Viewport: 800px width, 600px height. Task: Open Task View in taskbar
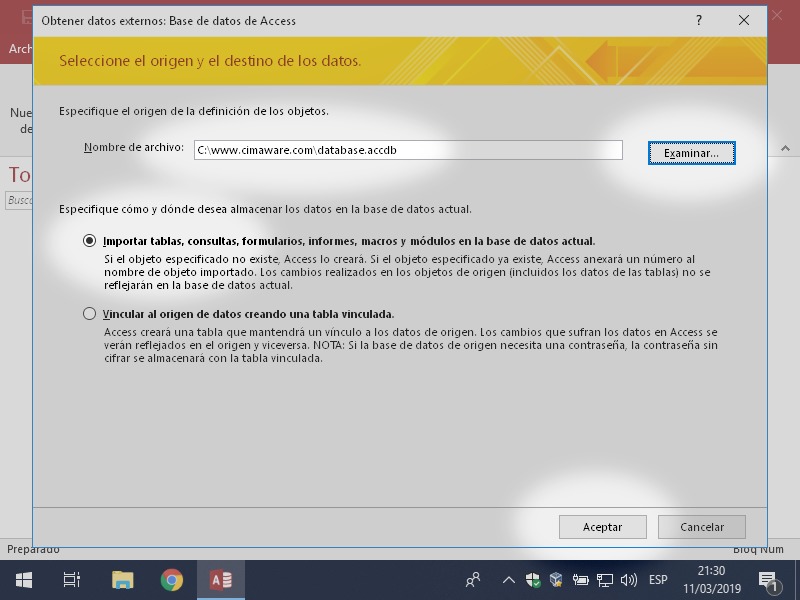tap(72, 580)
